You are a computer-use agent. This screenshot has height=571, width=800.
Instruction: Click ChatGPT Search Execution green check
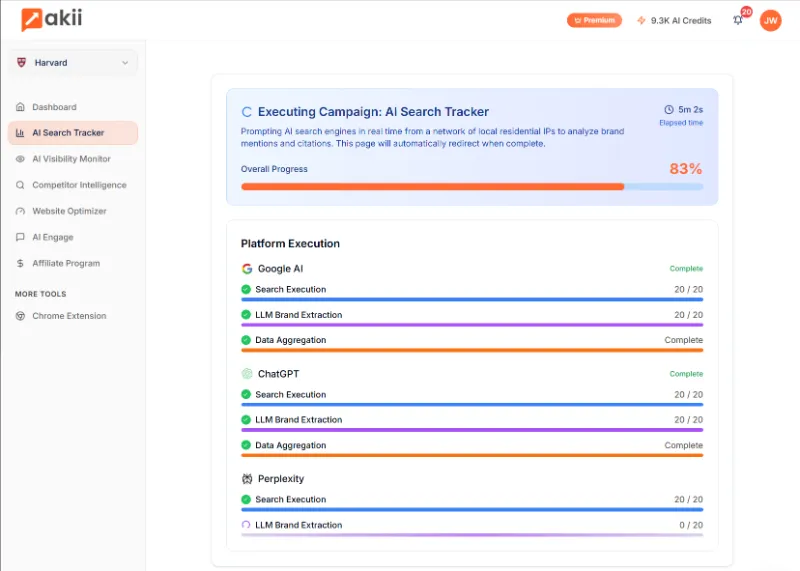(246, 394)
